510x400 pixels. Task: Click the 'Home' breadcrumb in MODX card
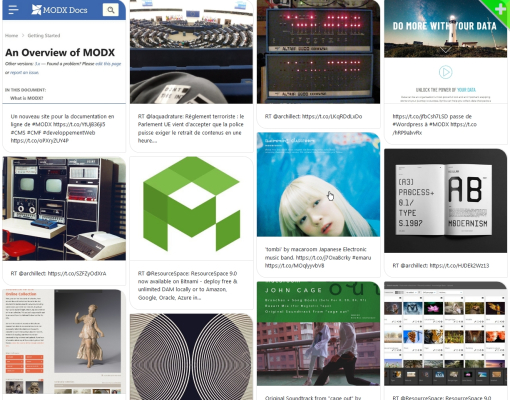[x=11, y=35]
